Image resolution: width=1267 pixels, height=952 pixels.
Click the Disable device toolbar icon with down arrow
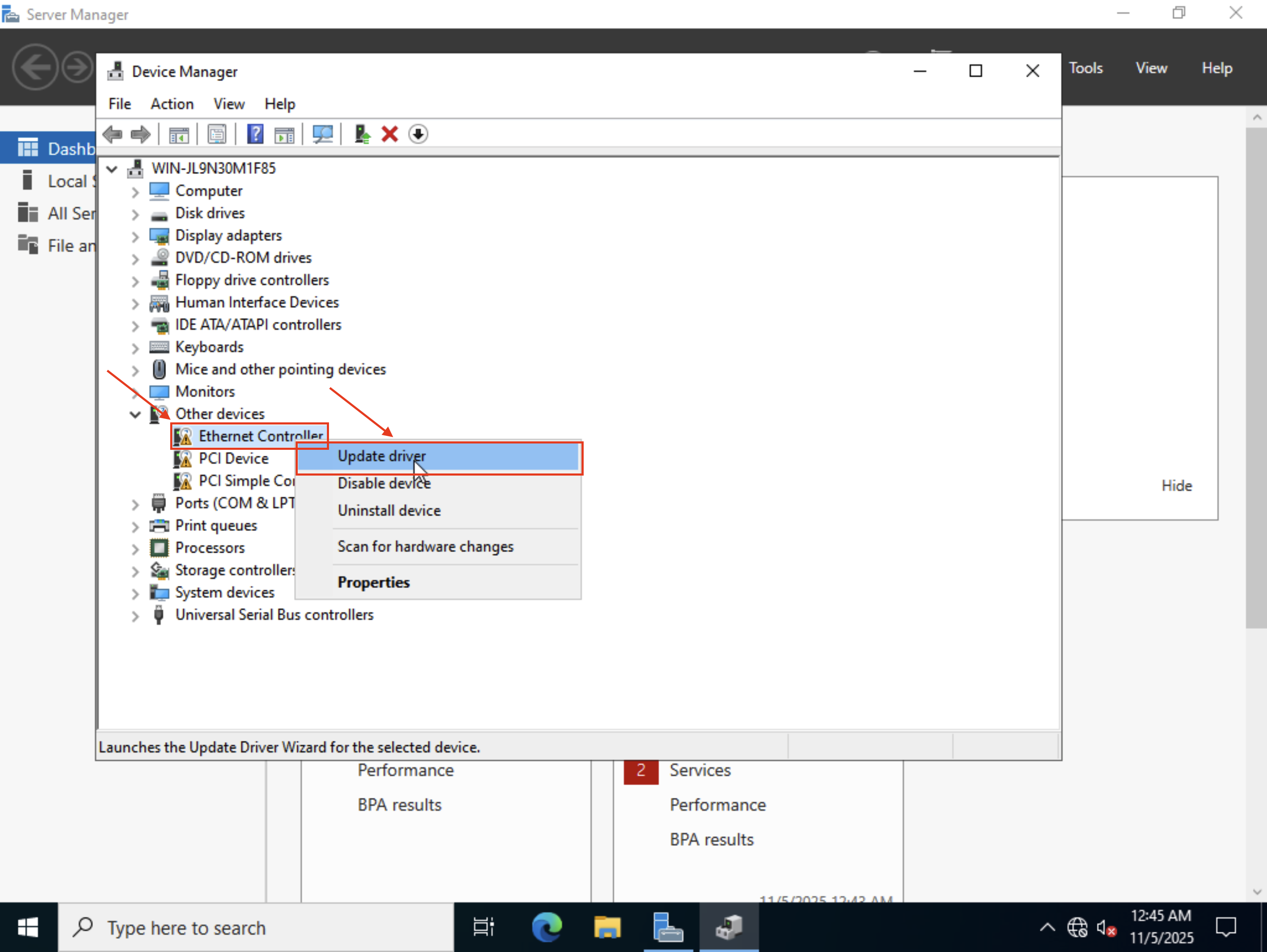click(x=418, y=134)
